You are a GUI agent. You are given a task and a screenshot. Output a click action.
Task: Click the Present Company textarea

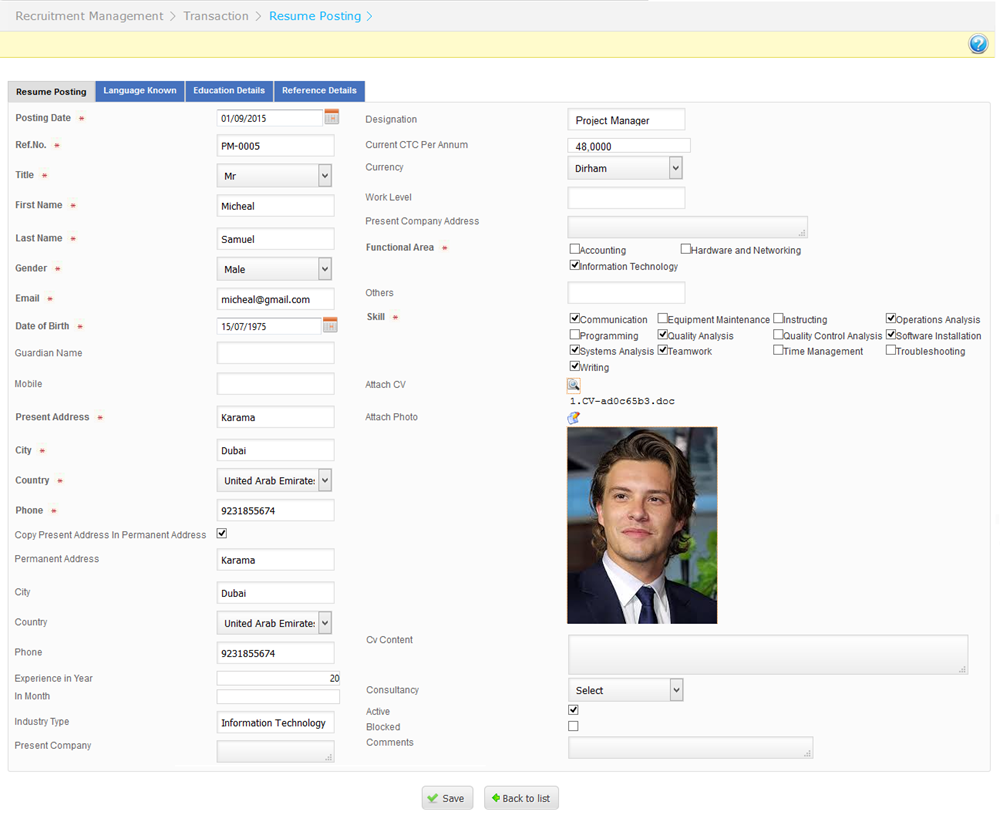[x=276, y=751]
